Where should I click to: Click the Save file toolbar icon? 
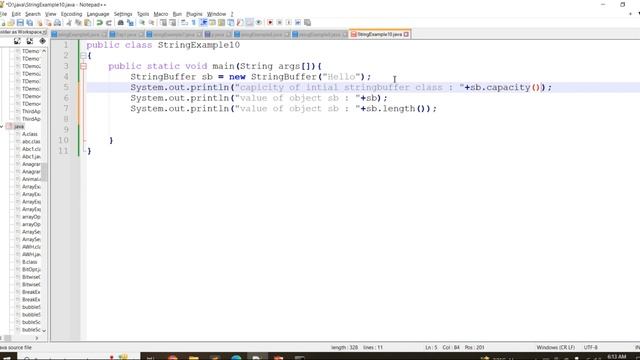tap(20, 23)
